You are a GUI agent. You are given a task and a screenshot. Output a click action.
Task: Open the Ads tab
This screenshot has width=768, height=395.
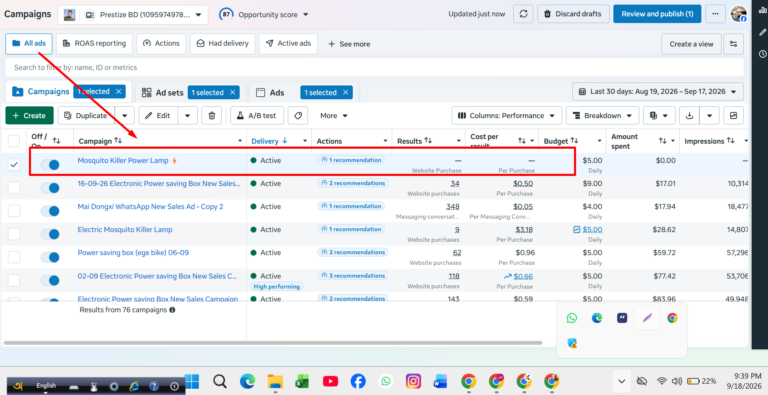click(x=277, y=92)
